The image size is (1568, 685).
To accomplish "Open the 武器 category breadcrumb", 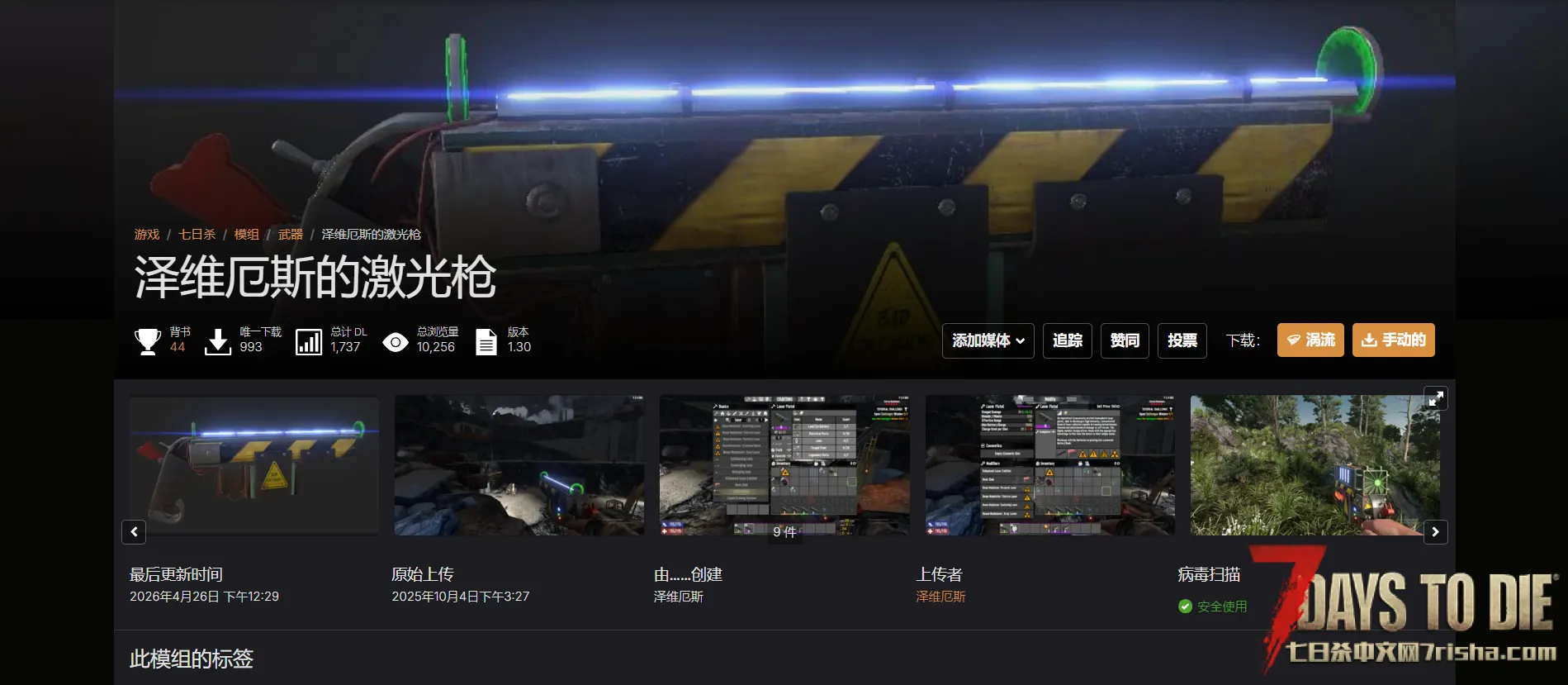I will click(x=291, y=235).
